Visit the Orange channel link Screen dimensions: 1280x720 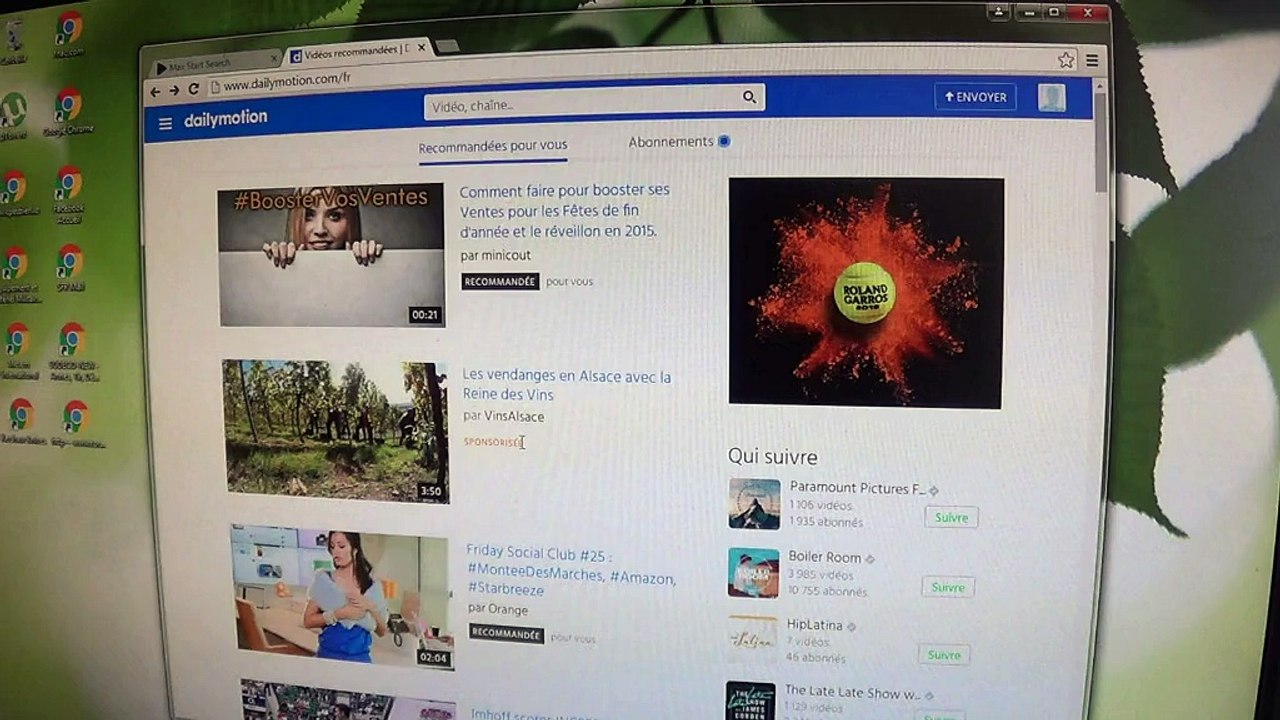[509, 609]
